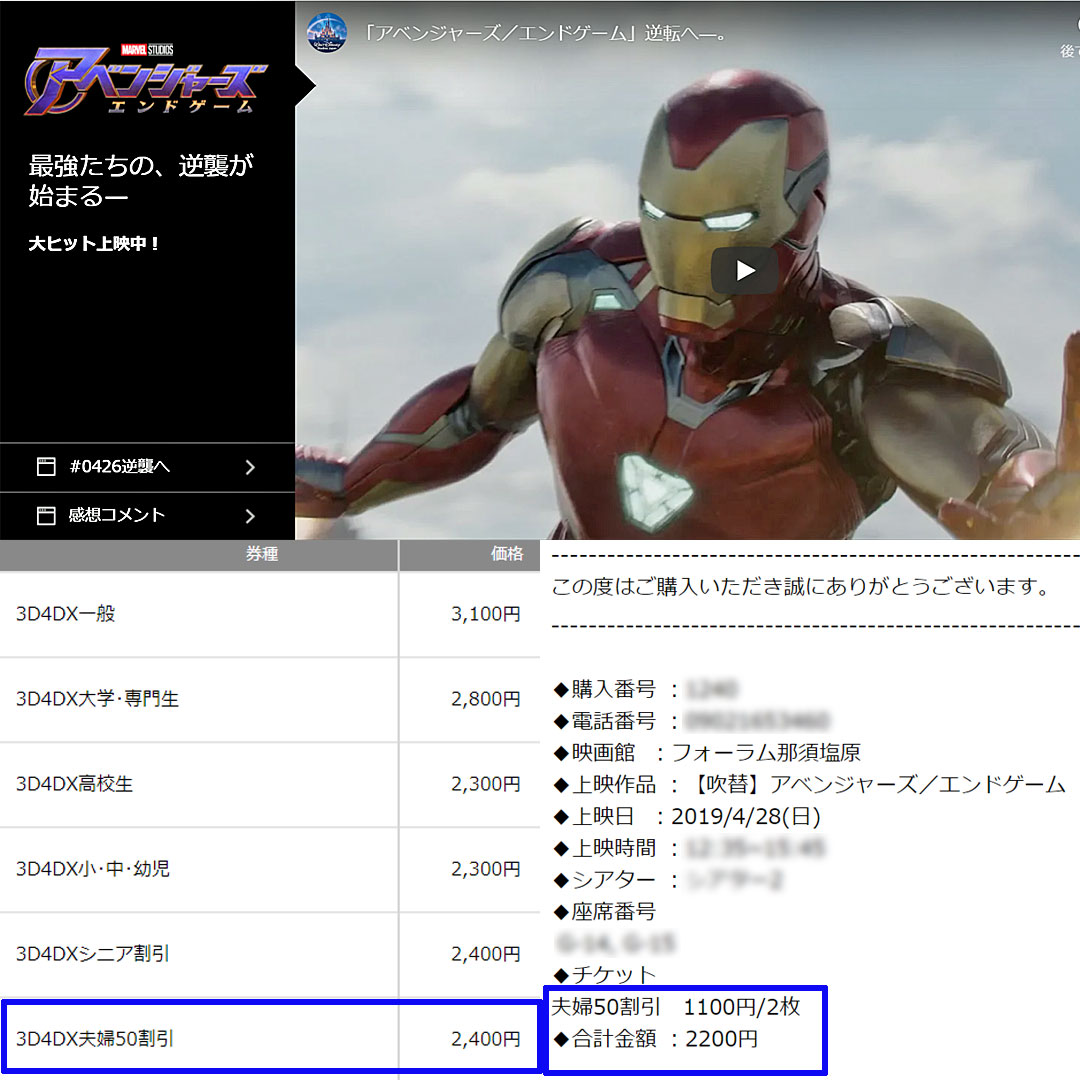Click the Disney channel avatar icon
1080x1080 pixels.
[326, 33]
